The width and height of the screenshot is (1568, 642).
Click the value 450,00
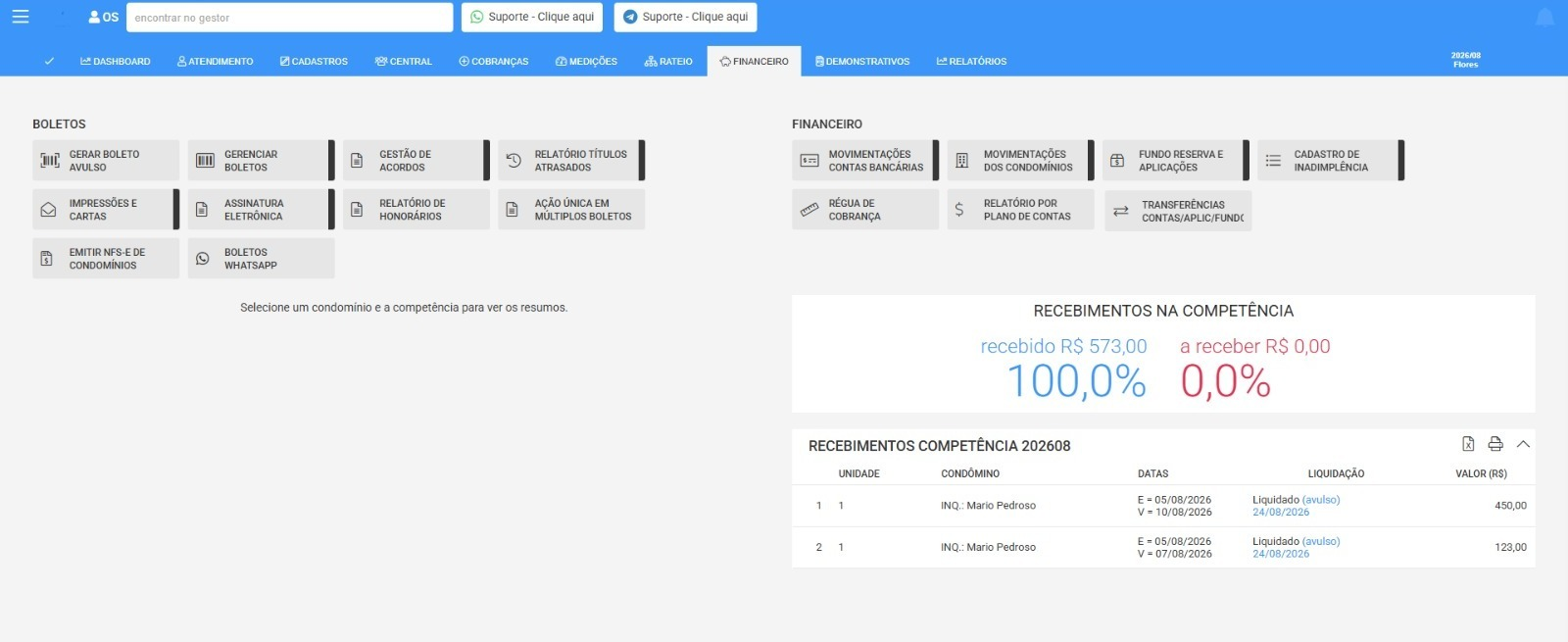coord(1510,506)
